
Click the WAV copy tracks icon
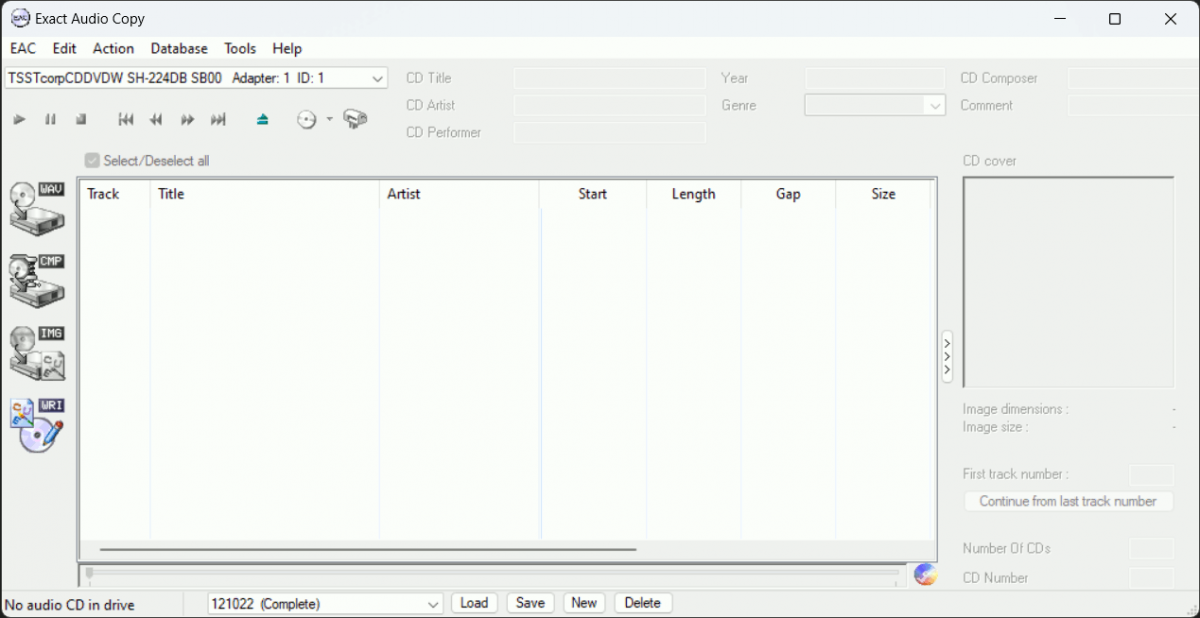pos(37,208)
